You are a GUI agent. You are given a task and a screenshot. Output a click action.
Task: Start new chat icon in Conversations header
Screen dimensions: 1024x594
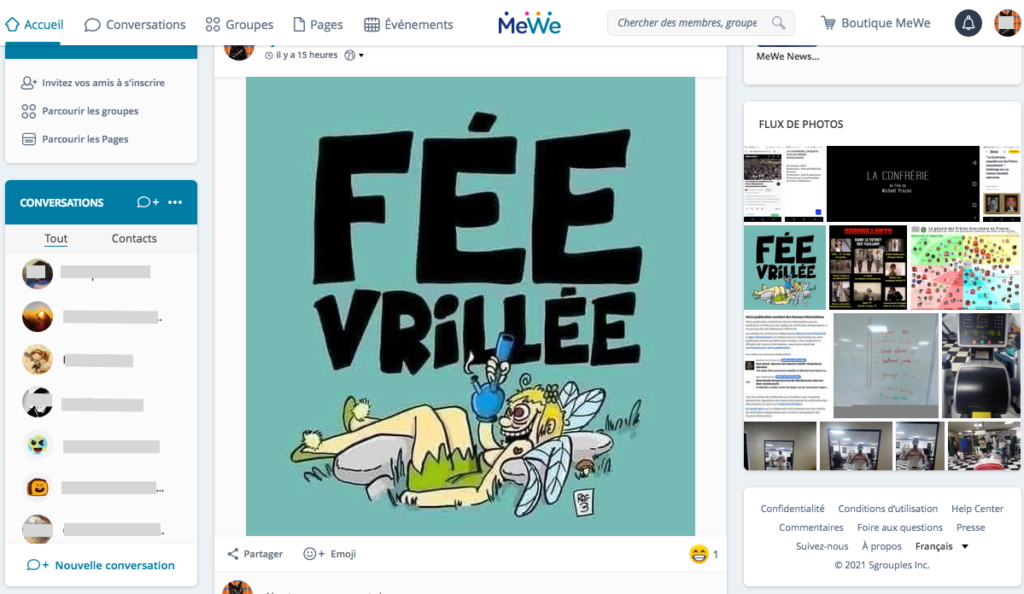[148, 202]
